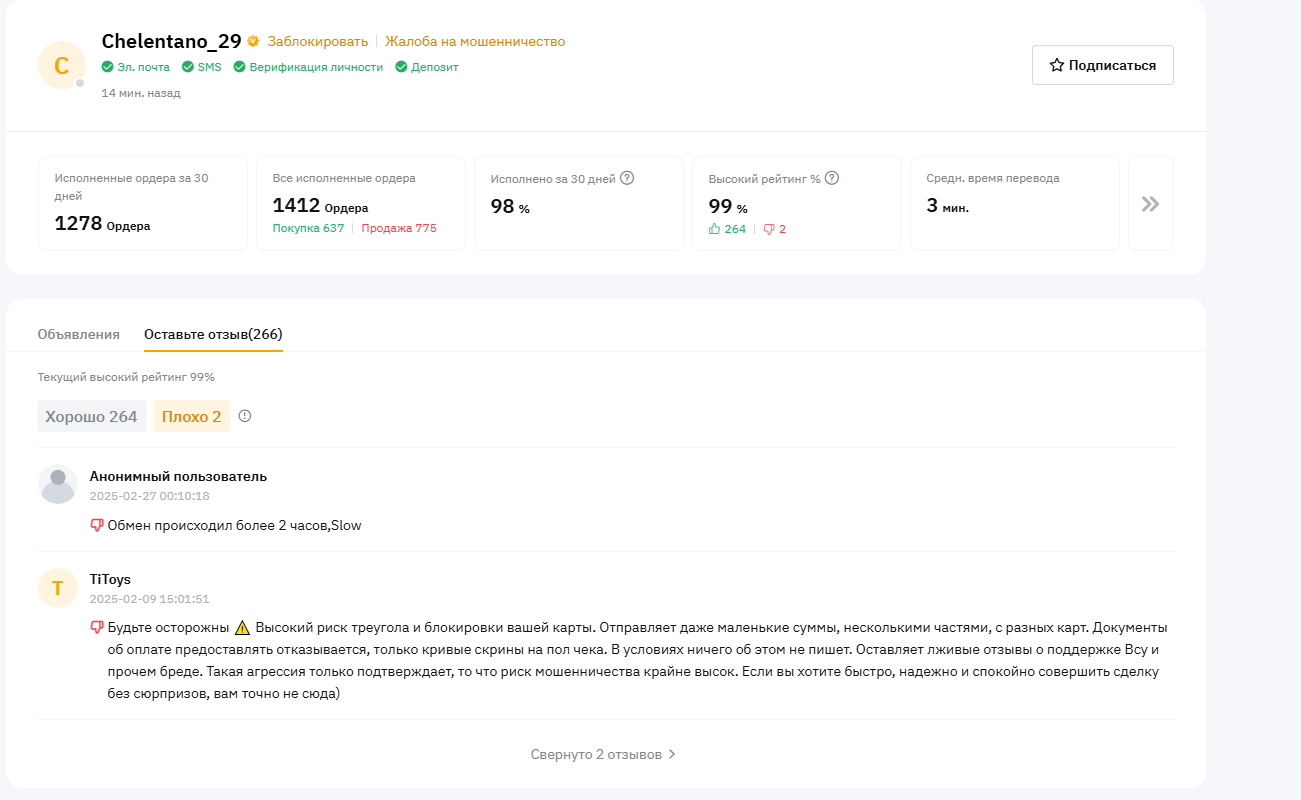
Task: Click the help icon next to "Исполнено за 30 дней"
Action: (627, 178)
